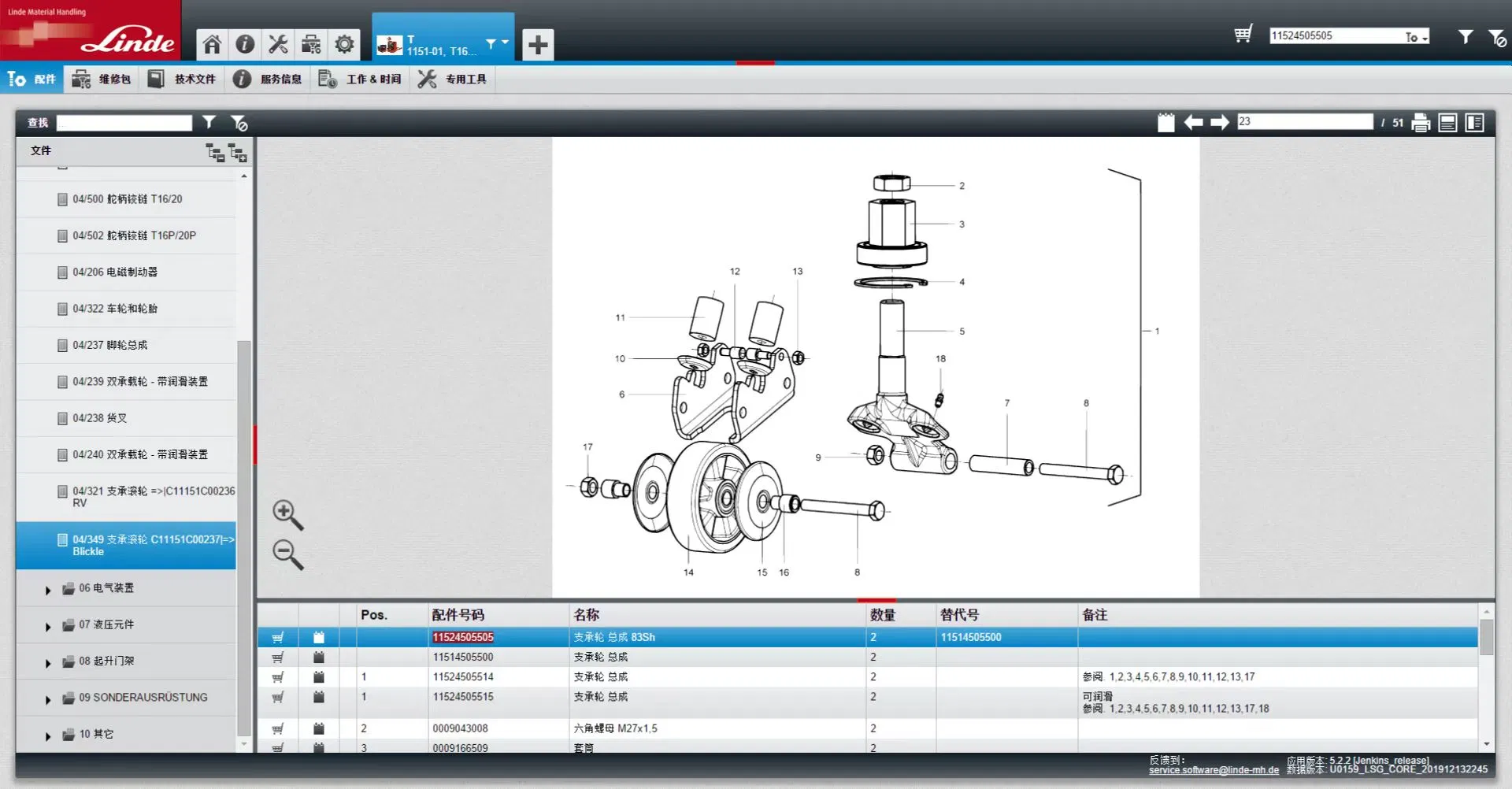Add a new tab with plus button

[x=538, y=45]
